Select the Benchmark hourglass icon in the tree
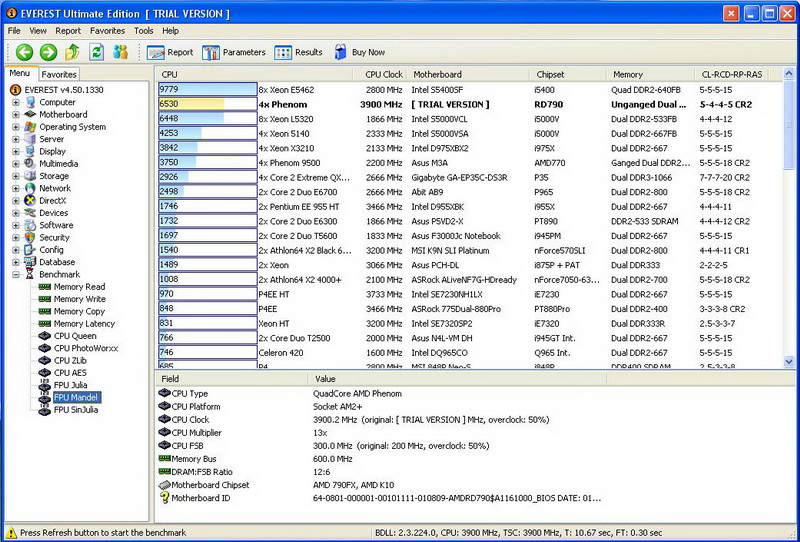The height and width of the screenshot is (542, 800). coord(30,274)
